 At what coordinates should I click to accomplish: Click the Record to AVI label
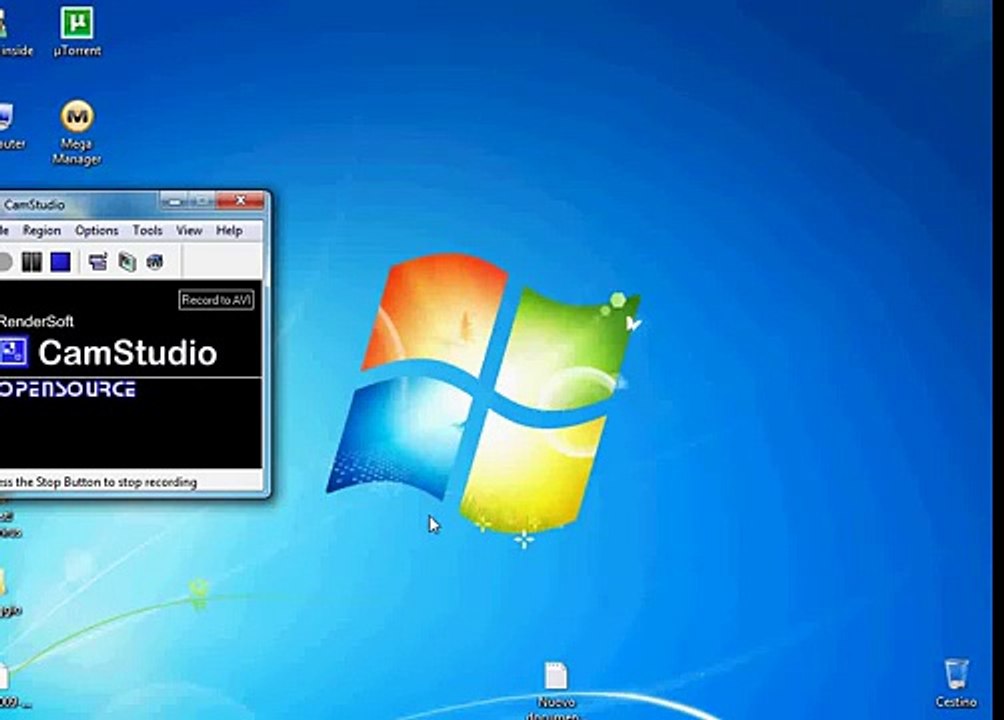tap(216, 300)
